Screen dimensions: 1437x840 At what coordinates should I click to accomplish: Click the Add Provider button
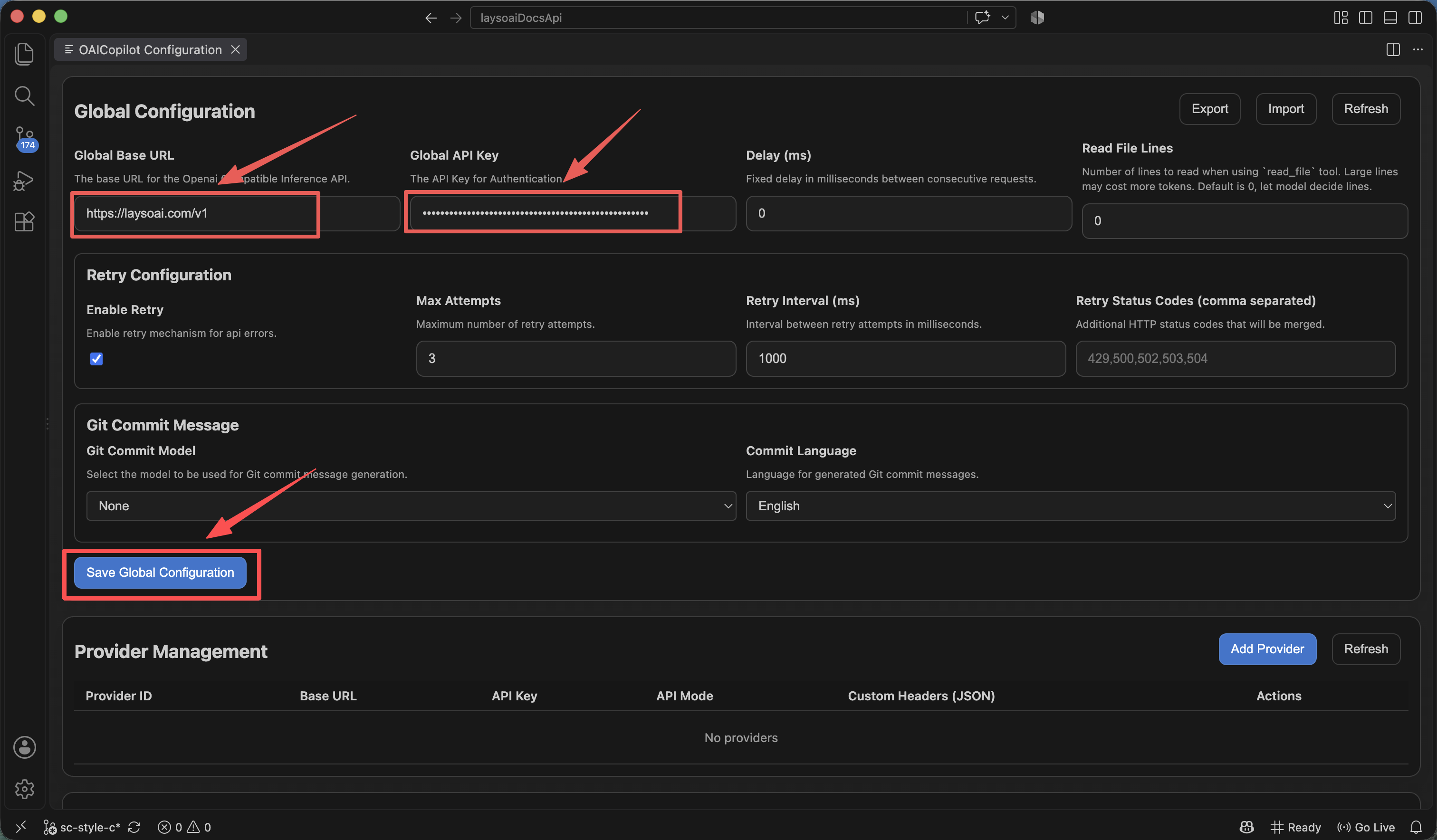pos(1267,649)
